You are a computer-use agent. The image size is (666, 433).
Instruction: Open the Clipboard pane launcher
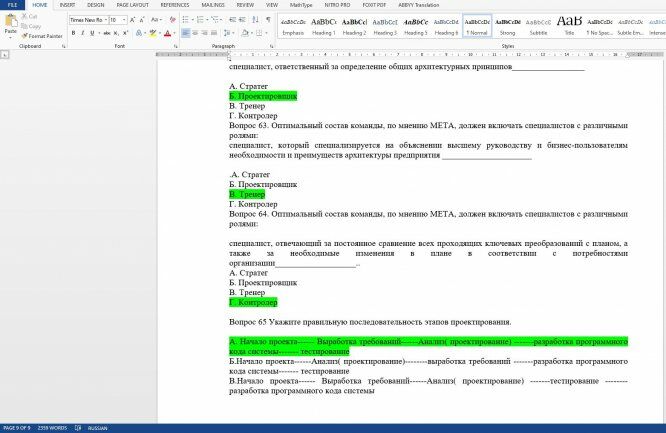click(64, 46)
